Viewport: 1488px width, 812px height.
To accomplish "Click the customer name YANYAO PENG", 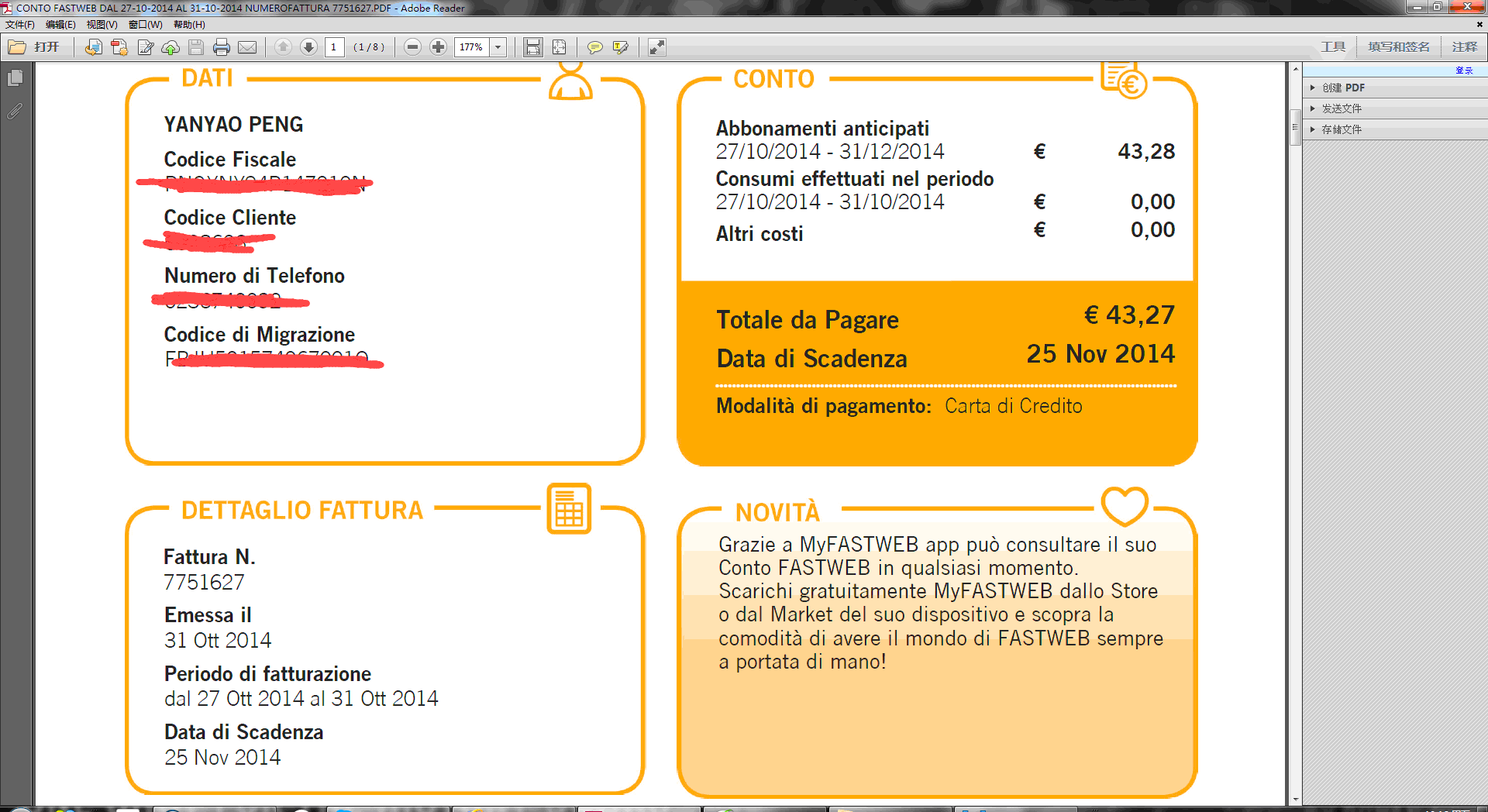I will 233,125.
